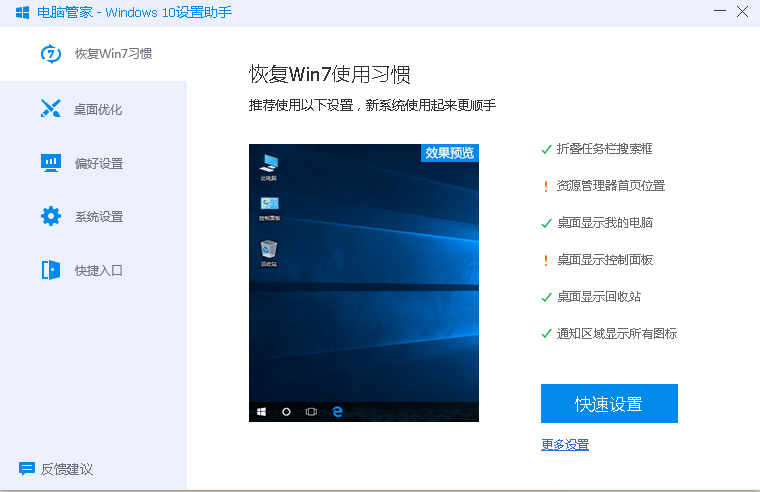Screen dimensions: 760x492
Task: Toggle the 通知区域显示所有图标 checkmark
Action: tap(546, 333)
